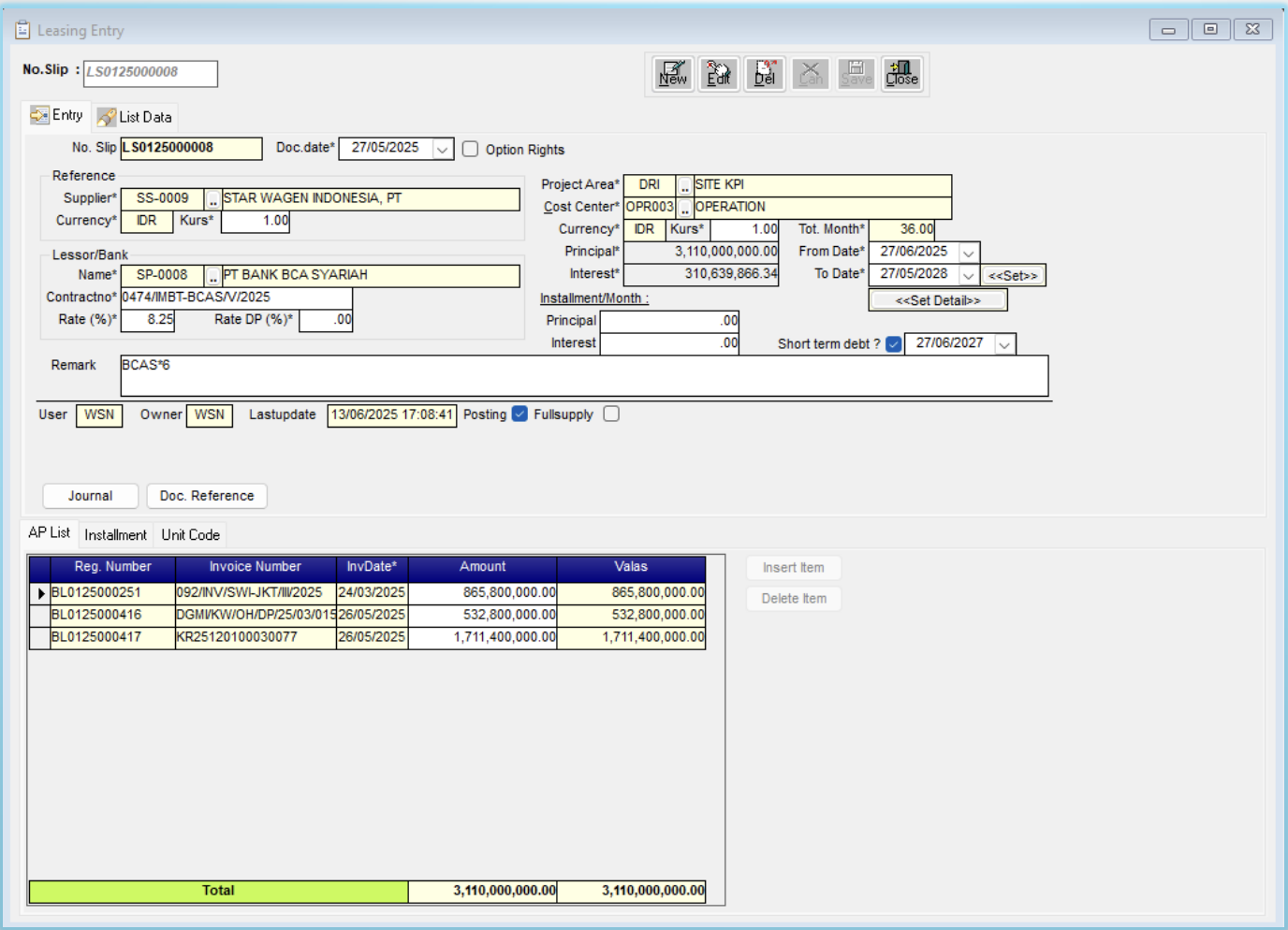Switch to the Entry tab
Viewport: 1288px width, 930px height.
pyautogui.click(x=56, y=115)
